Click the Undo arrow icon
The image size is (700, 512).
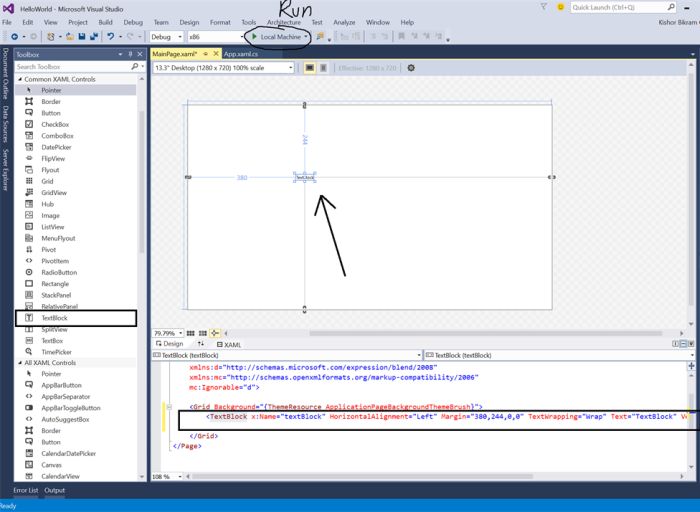tap(111, 37)
